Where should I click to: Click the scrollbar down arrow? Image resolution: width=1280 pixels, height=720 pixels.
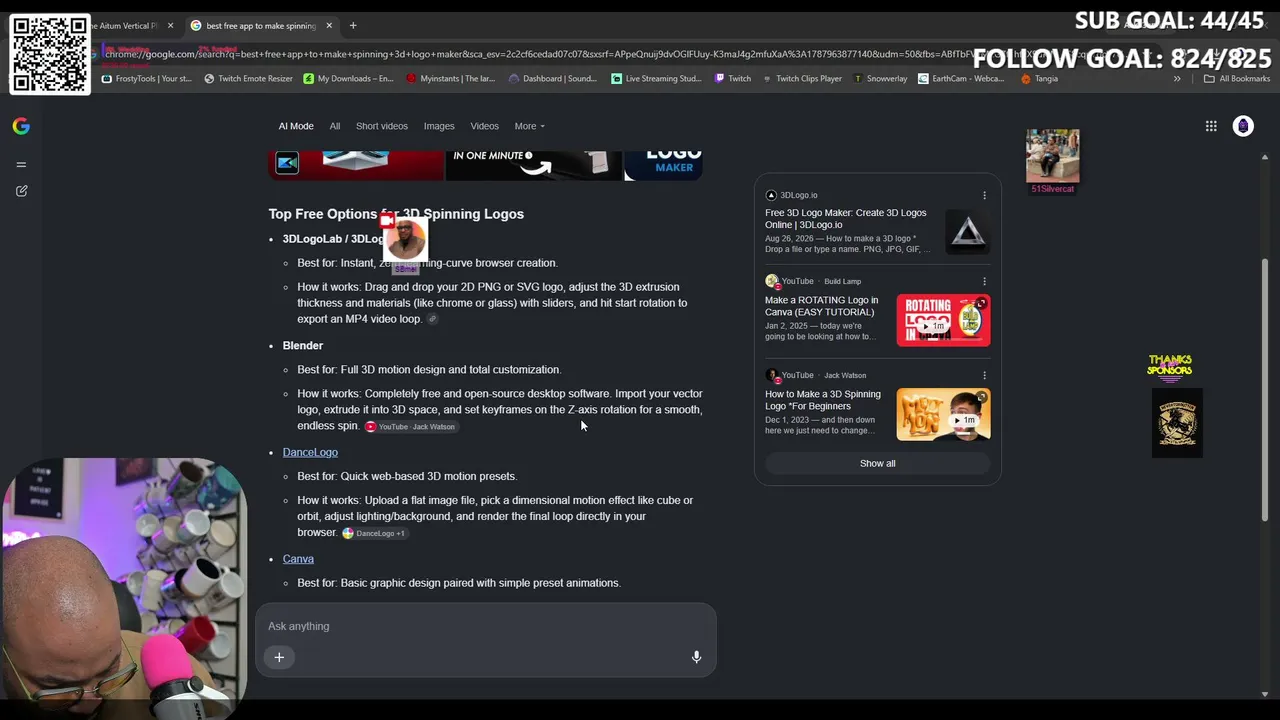pos(1265,694)
